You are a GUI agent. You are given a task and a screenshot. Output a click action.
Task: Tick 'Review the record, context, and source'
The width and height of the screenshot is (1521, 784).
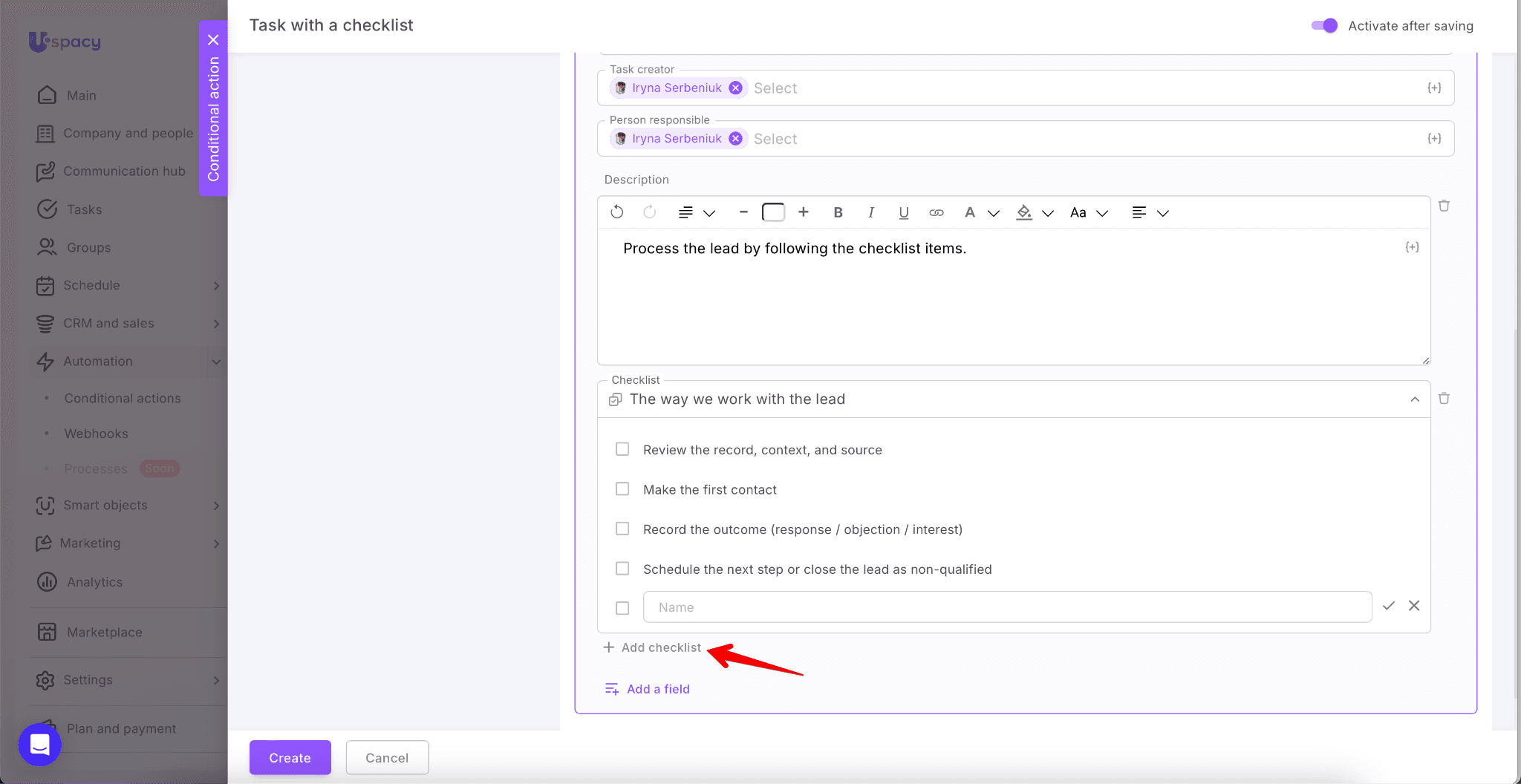(622, 449)
